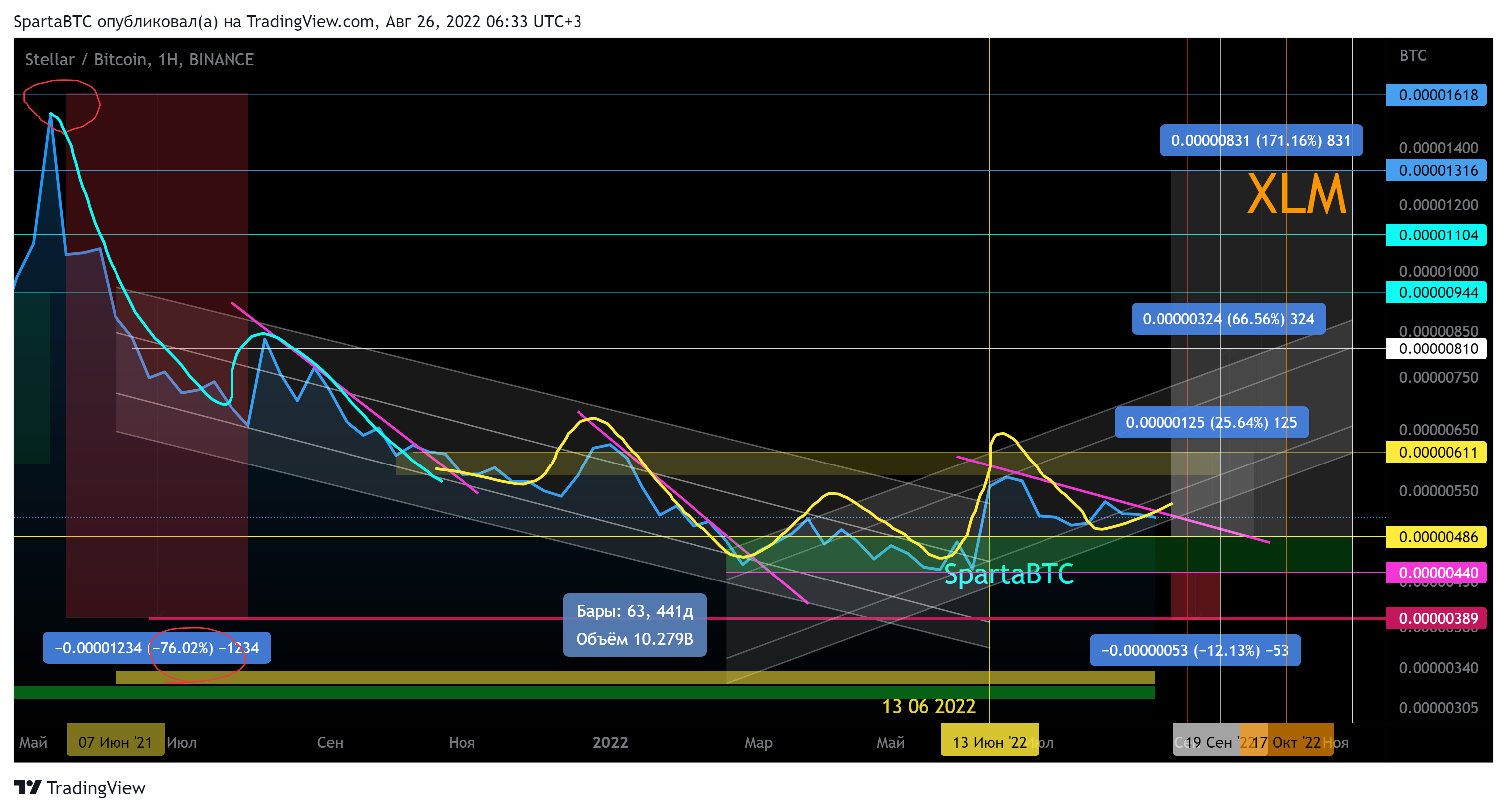1507x812 pixels.
Task: Click the 0.00000944 cyan price label
Action: tap(1436, 293)
